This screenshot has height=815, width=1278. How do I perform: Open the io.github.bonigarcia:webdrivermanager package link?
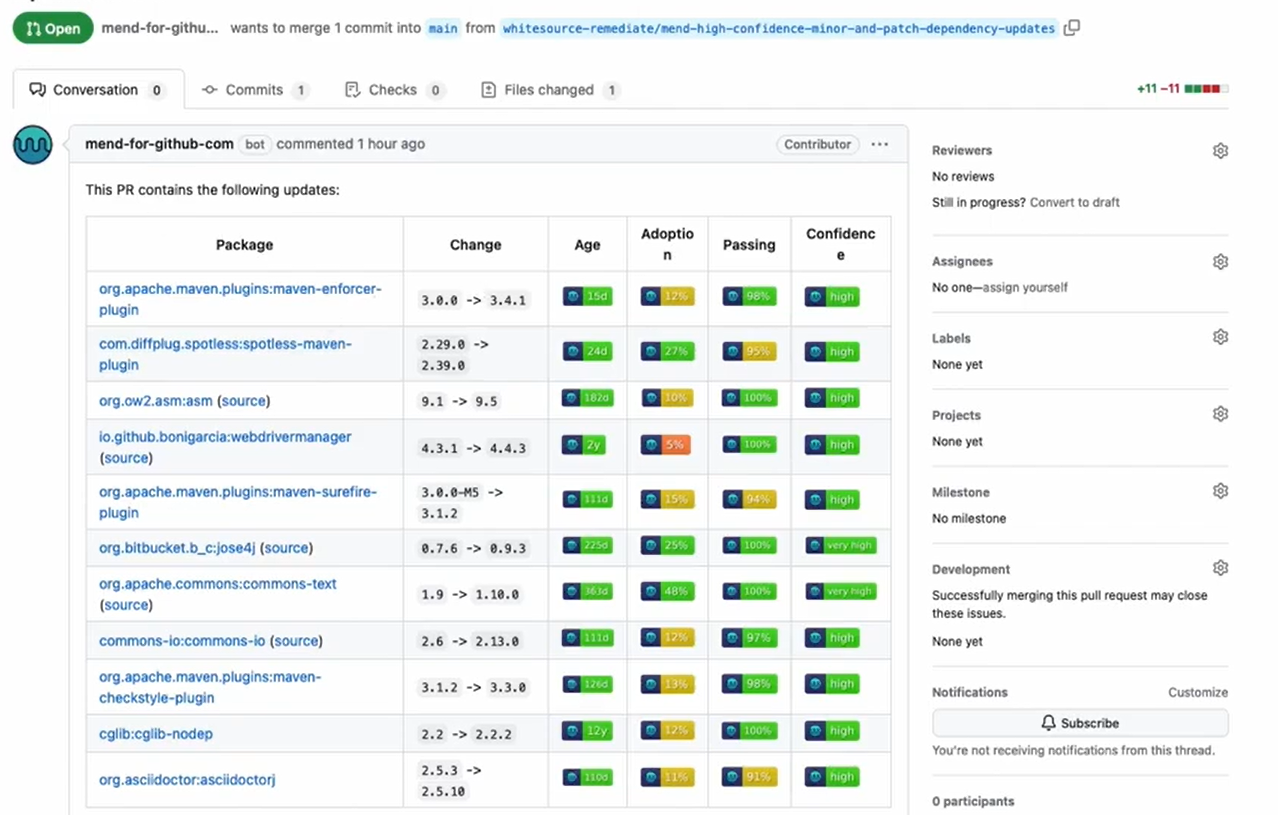225,437
